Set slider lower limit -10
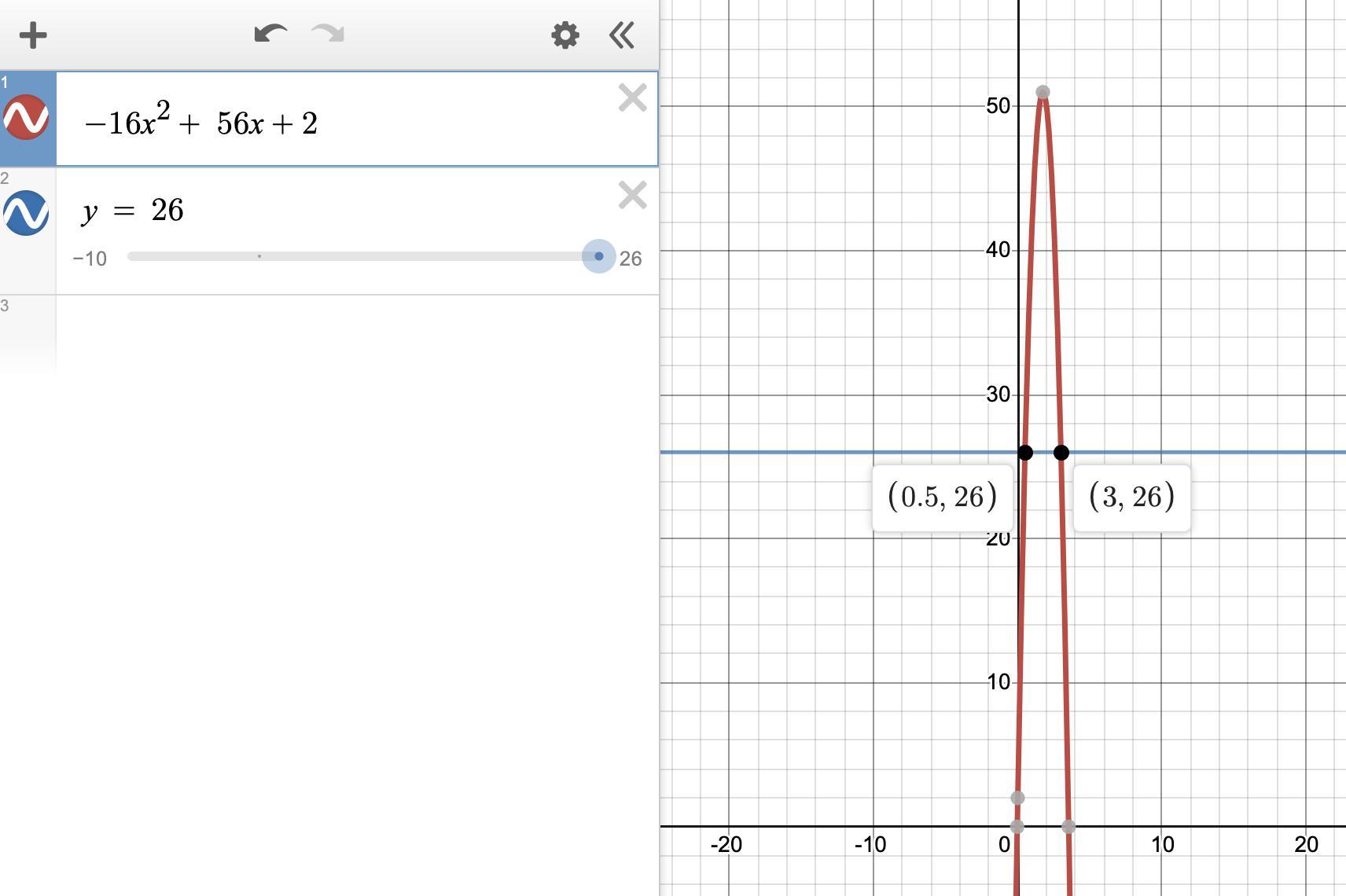The height and width of the screenshot is (896, 1346). tap(90, 259)
